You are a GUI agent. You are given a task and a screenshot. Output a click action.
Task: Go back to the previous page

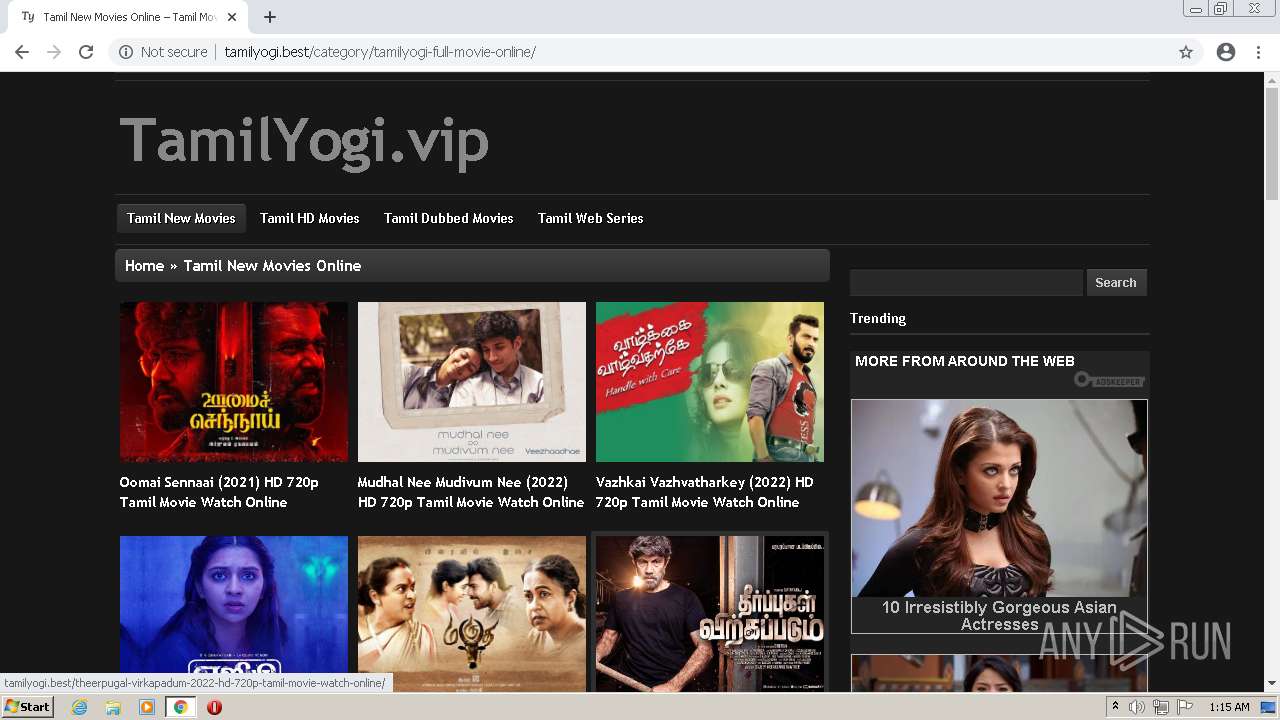pos(22,52)
